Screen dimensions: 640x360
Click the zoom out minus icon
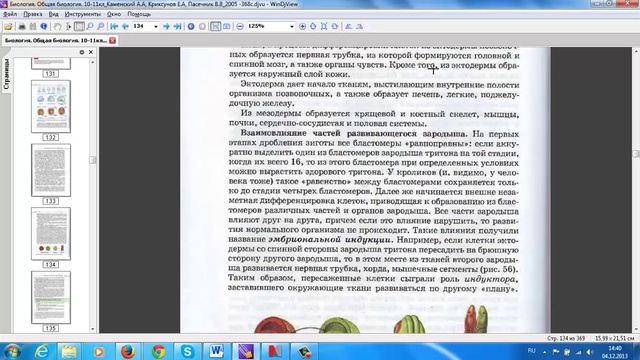tap(240, 27)
